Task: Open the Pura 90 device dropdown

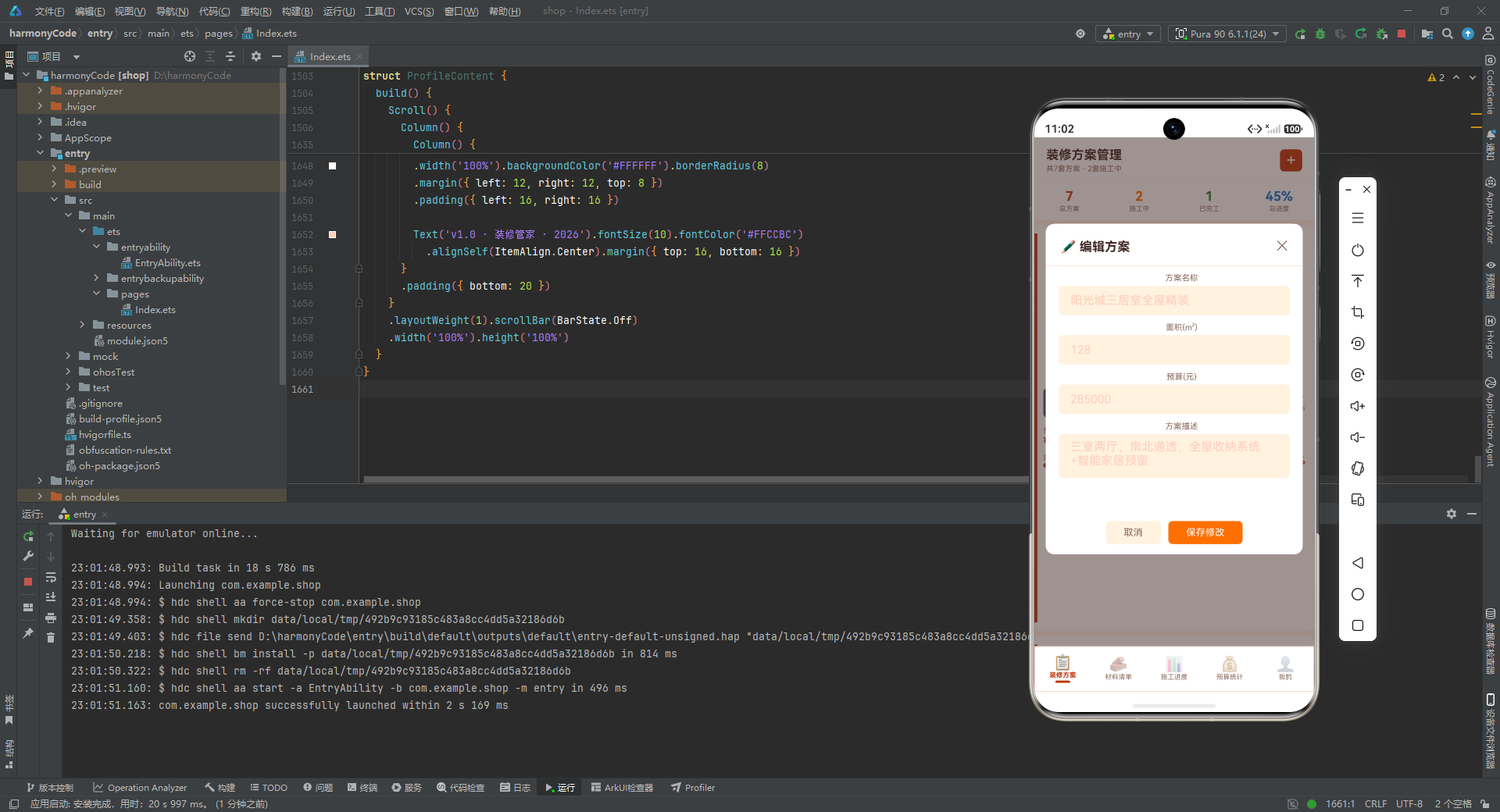Action: [x=1227, y=34]
